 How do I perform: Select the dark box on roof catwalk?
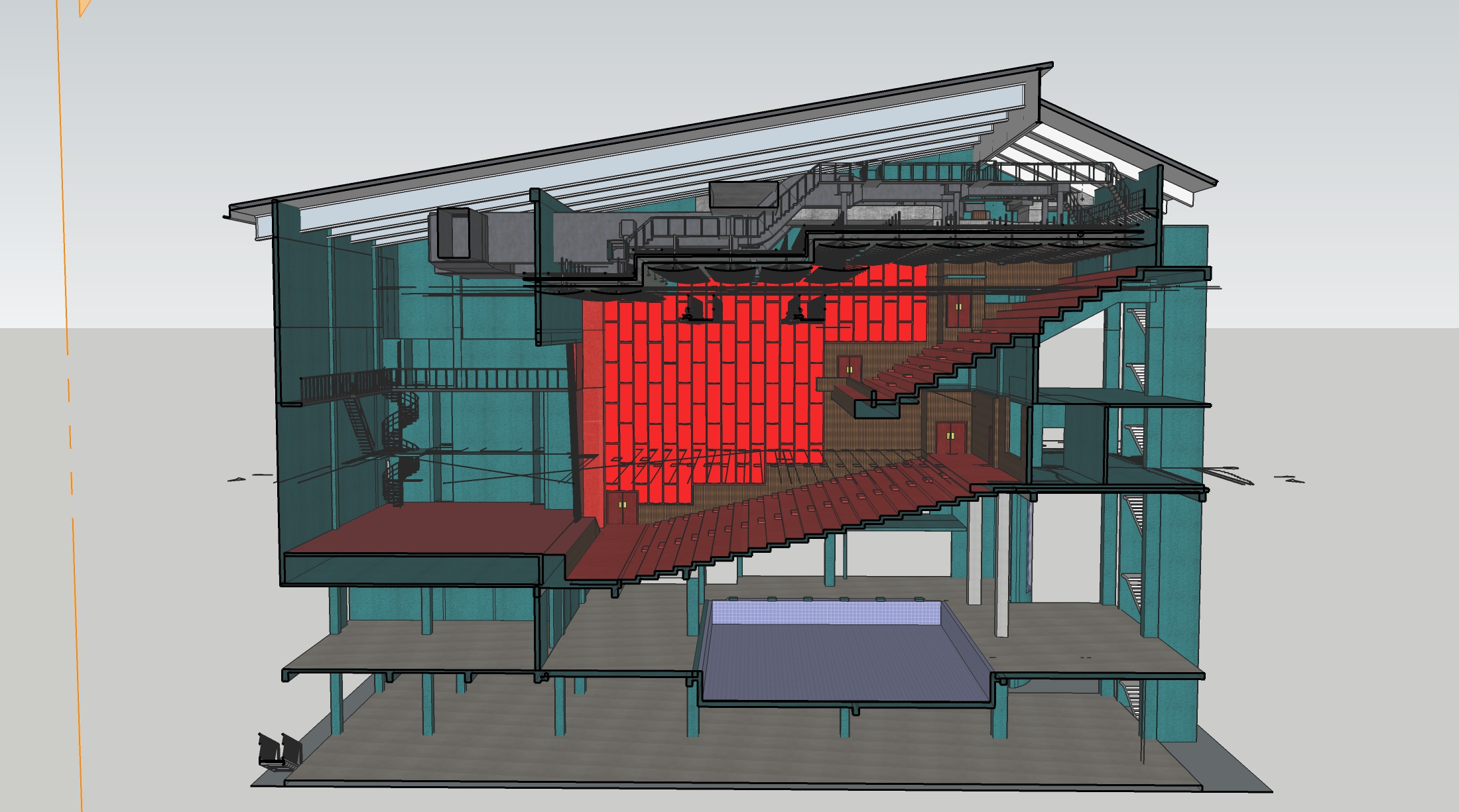743,194
